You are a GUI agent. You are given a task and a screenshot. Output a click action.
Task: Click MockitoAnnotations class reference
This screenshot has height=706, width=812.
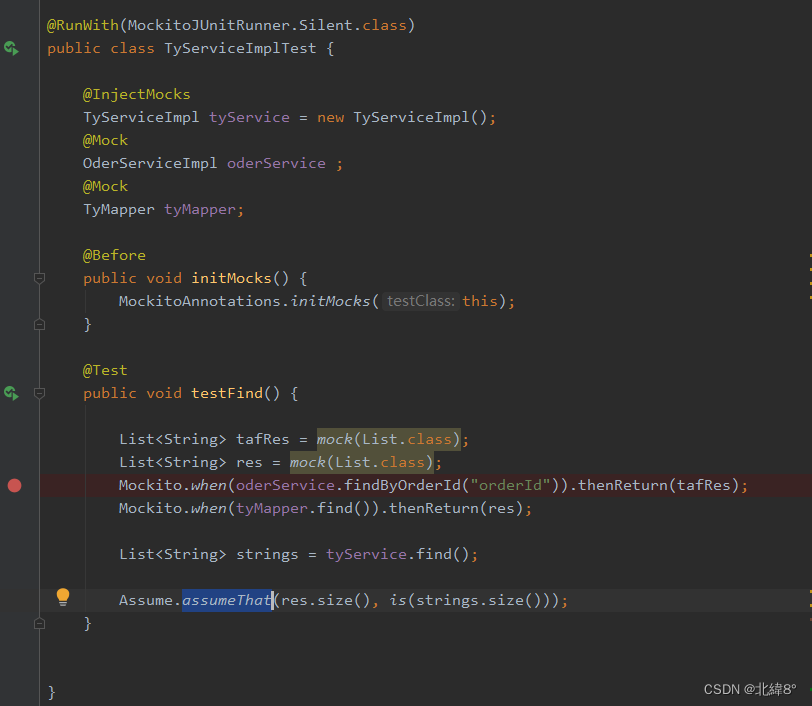coord(200,301)
